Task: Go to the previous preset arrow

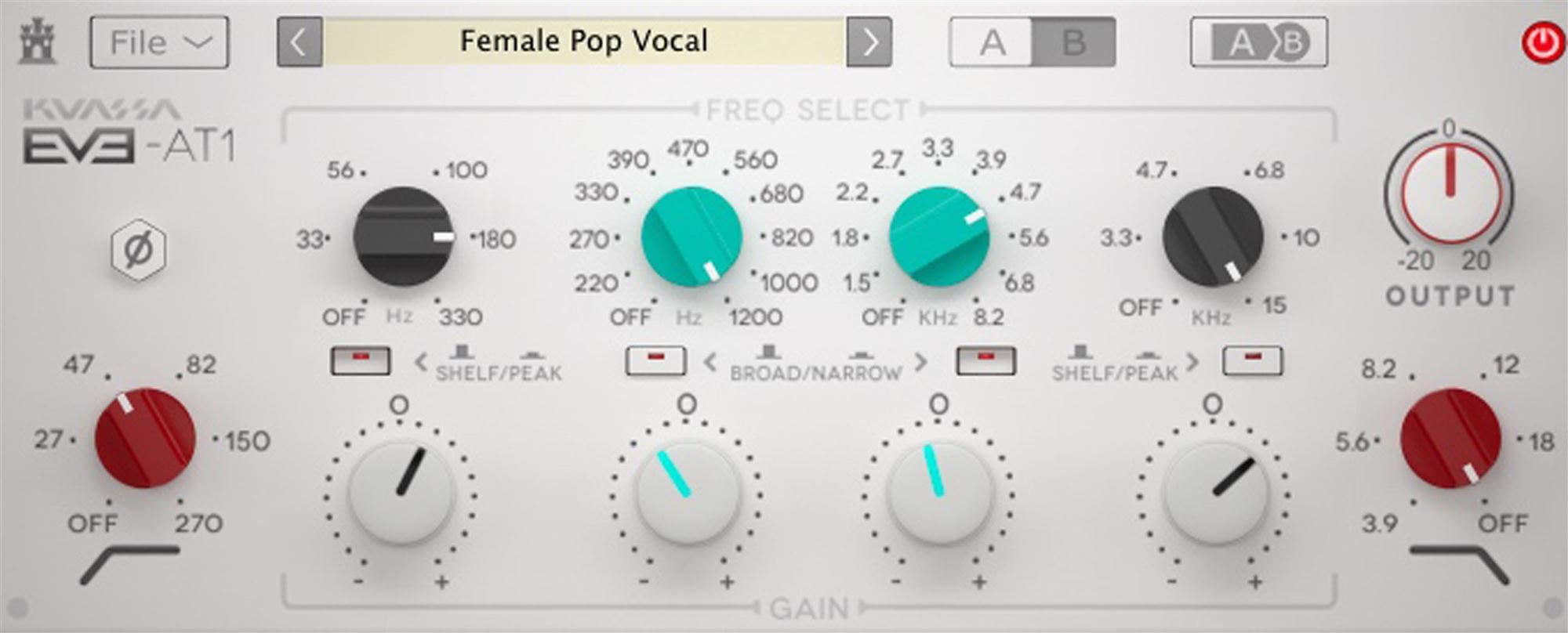Action: [299, 42]
